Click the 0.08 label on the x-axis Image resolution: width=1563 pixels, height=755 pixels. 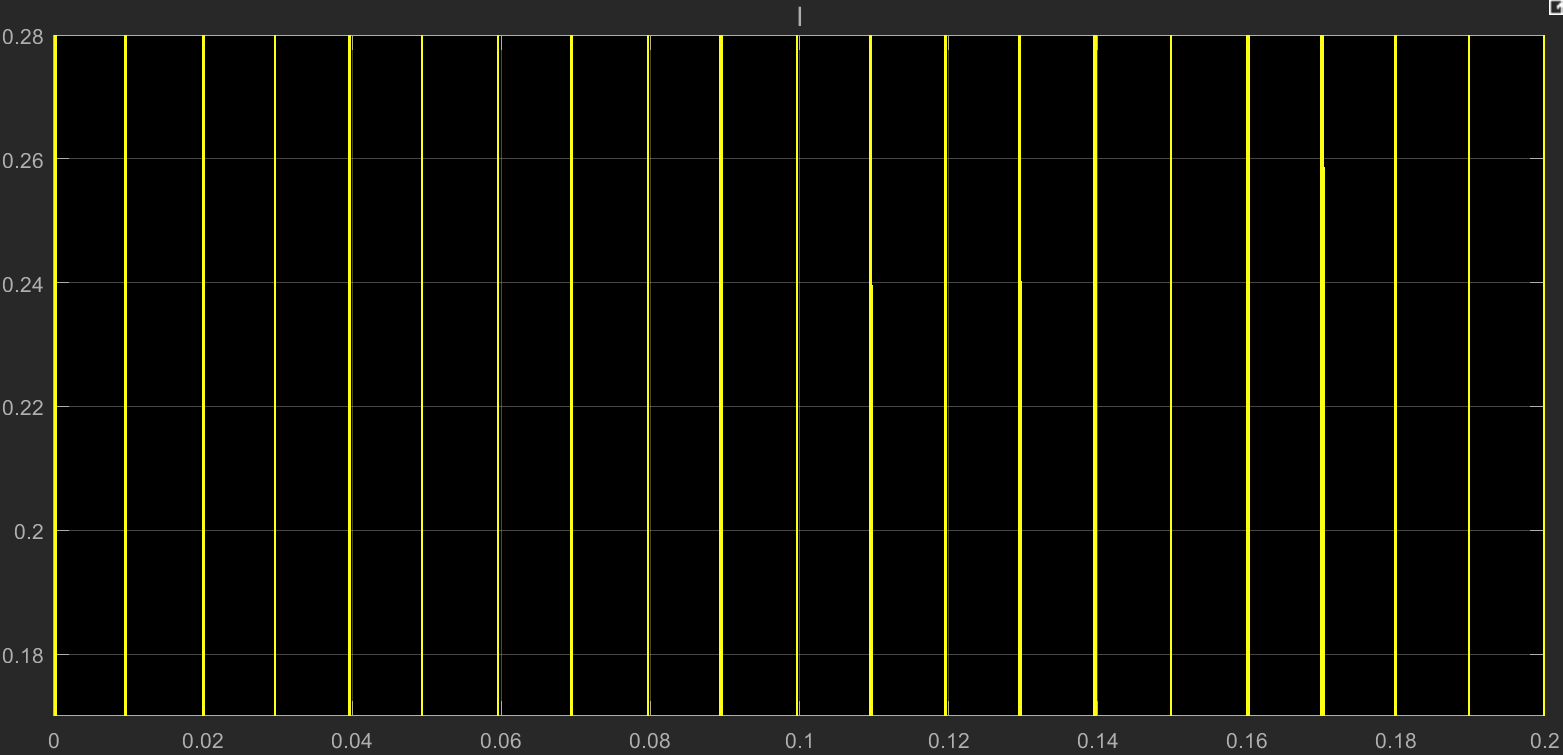[x=650, y=741]
